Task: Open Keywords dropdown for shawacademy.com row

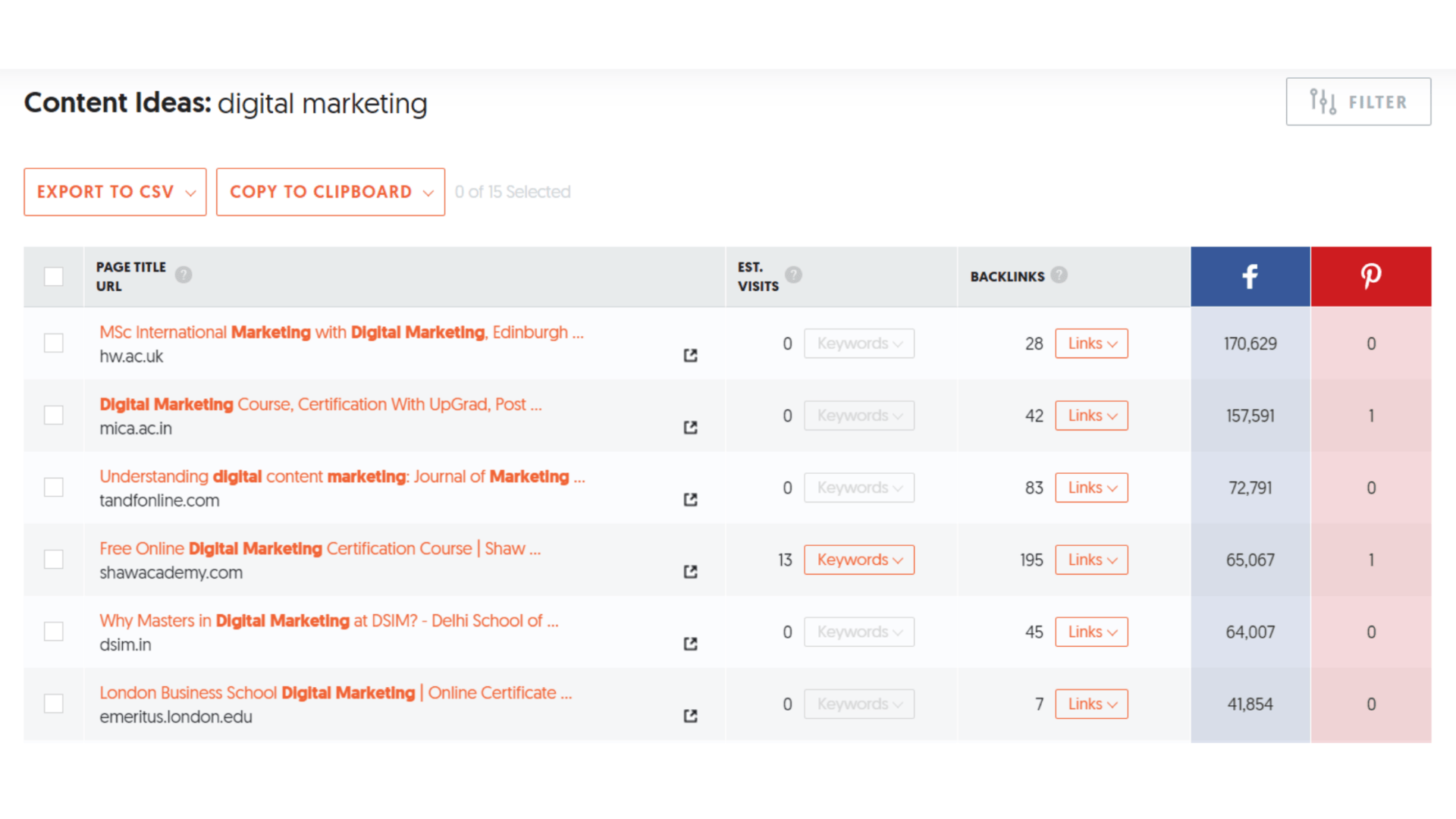Action: pyautogui.click(x=858, y=559)
